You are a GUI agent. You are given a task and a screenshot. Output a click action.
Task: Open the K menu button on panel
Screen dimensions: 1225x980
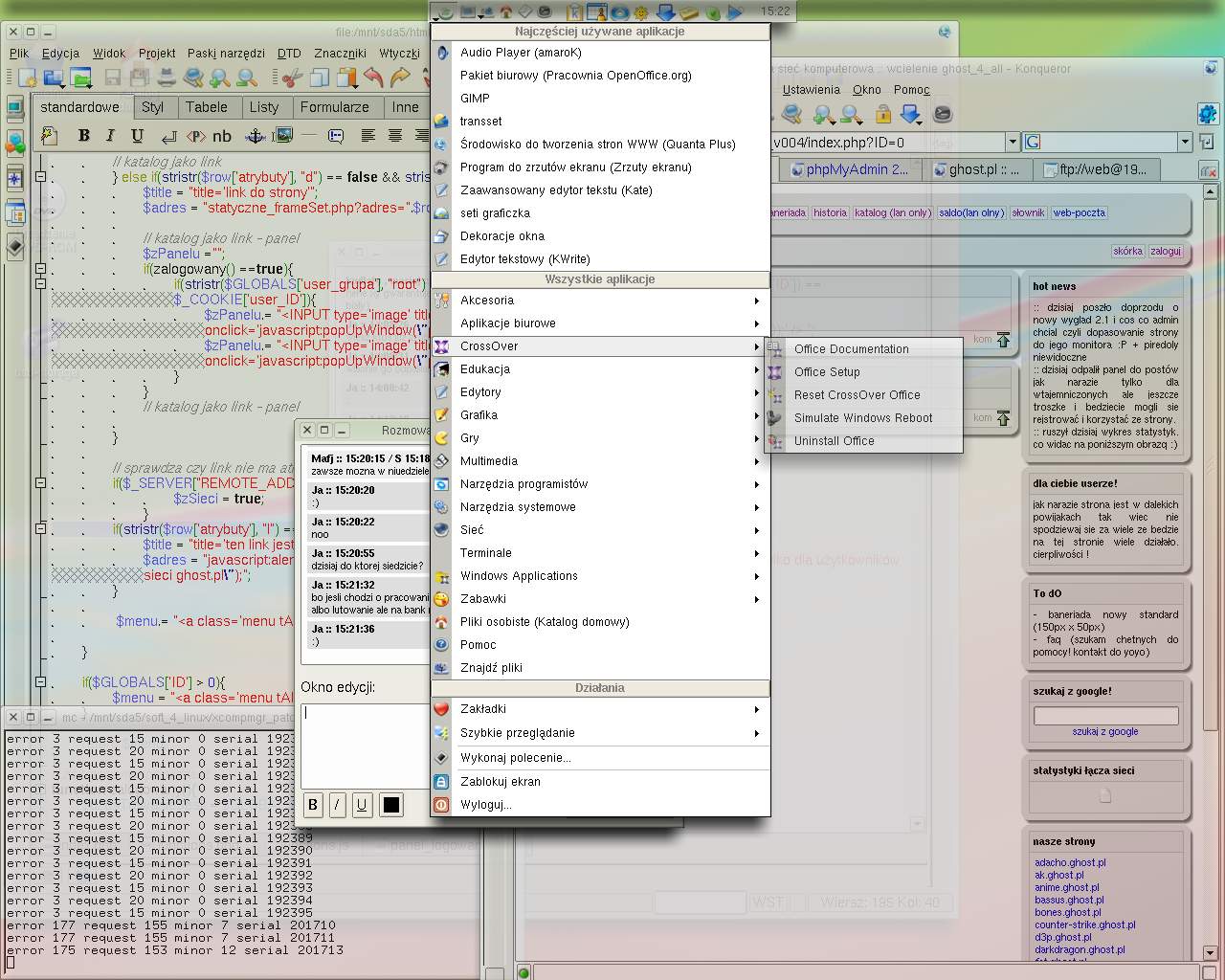click(443, 12)
